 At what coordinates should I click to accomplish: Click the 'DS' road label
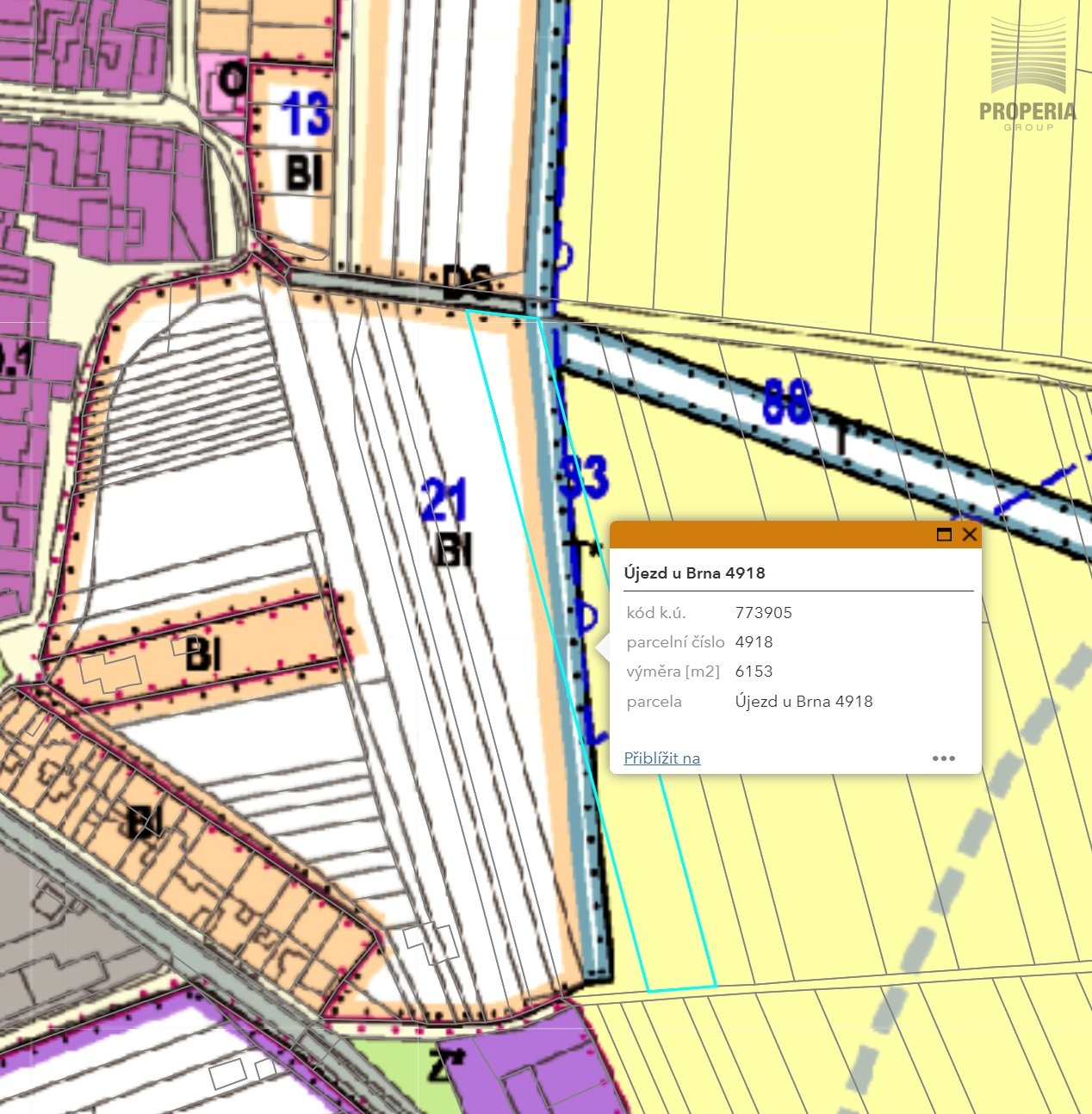coord(466,282)
